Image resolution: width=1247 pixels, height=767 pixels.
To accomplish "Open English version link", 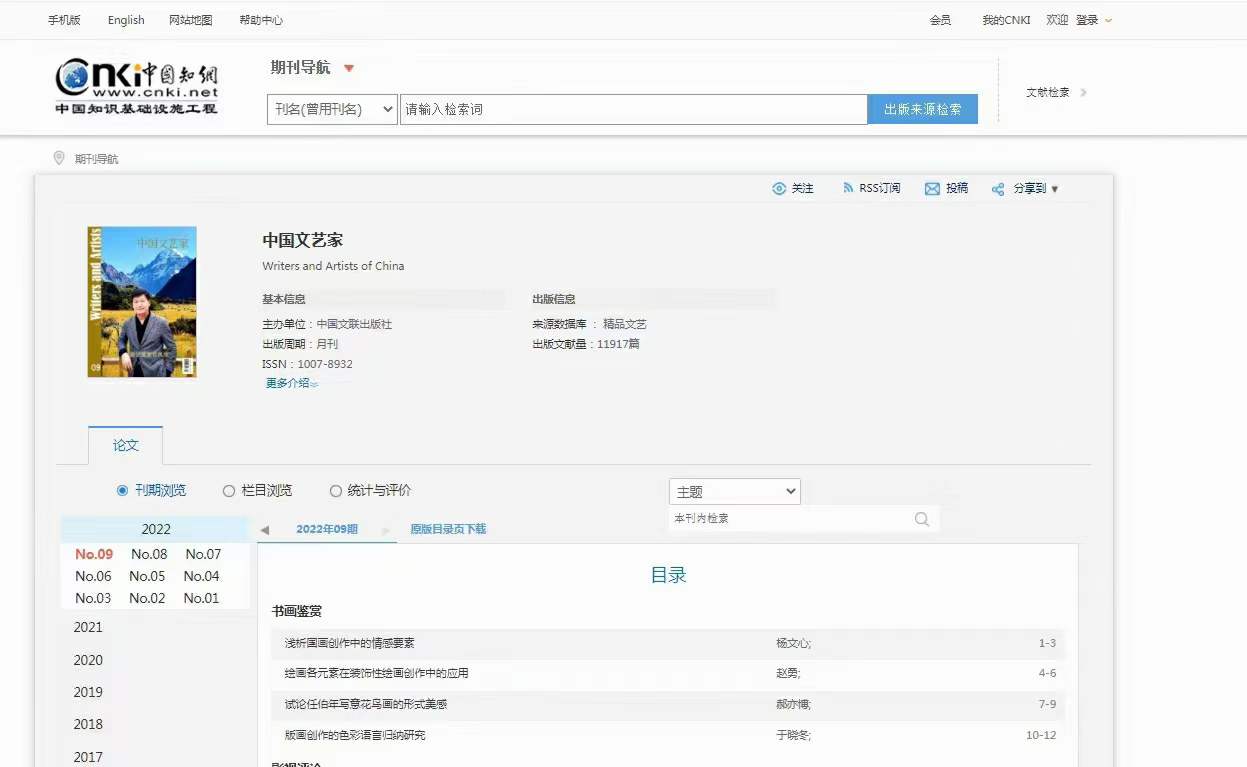I will click(x=126, y=20).
